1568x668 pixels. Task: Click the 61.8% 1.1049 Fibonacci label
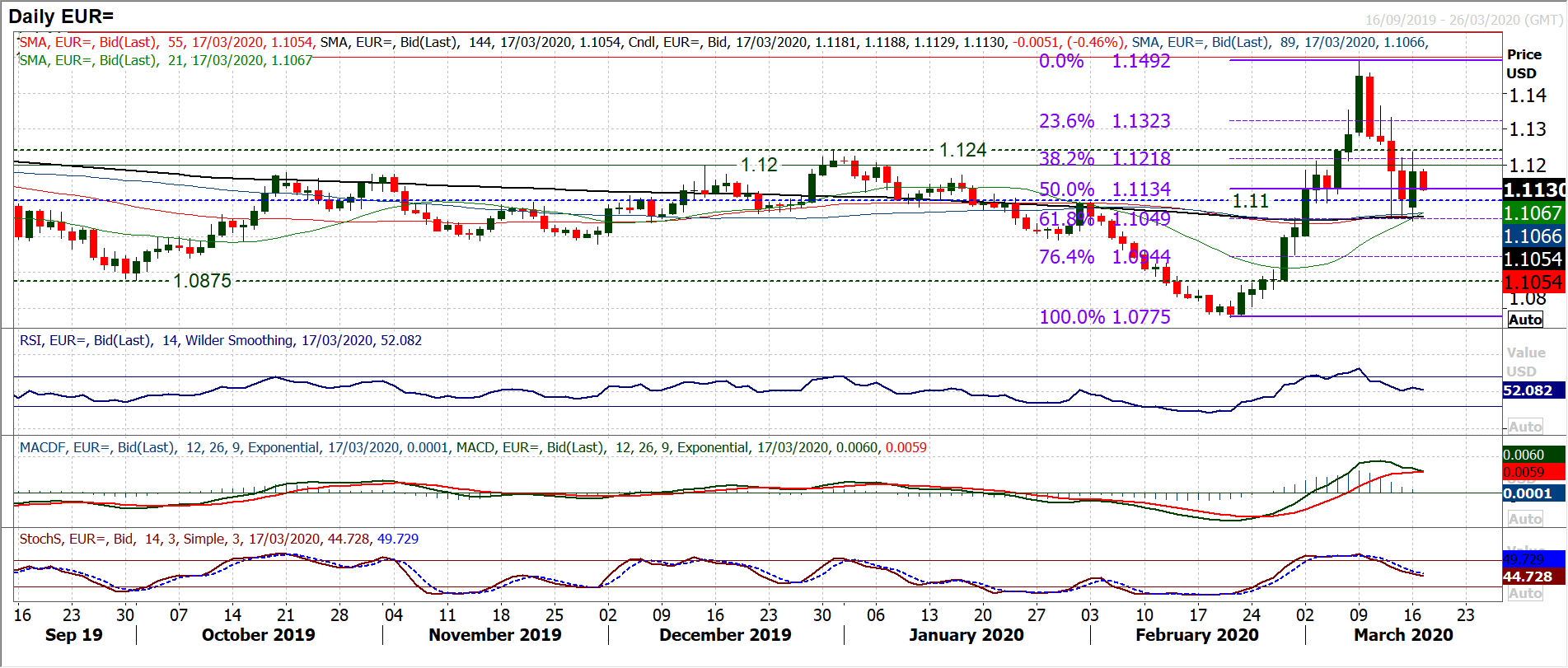click(x=1104, y=219)
